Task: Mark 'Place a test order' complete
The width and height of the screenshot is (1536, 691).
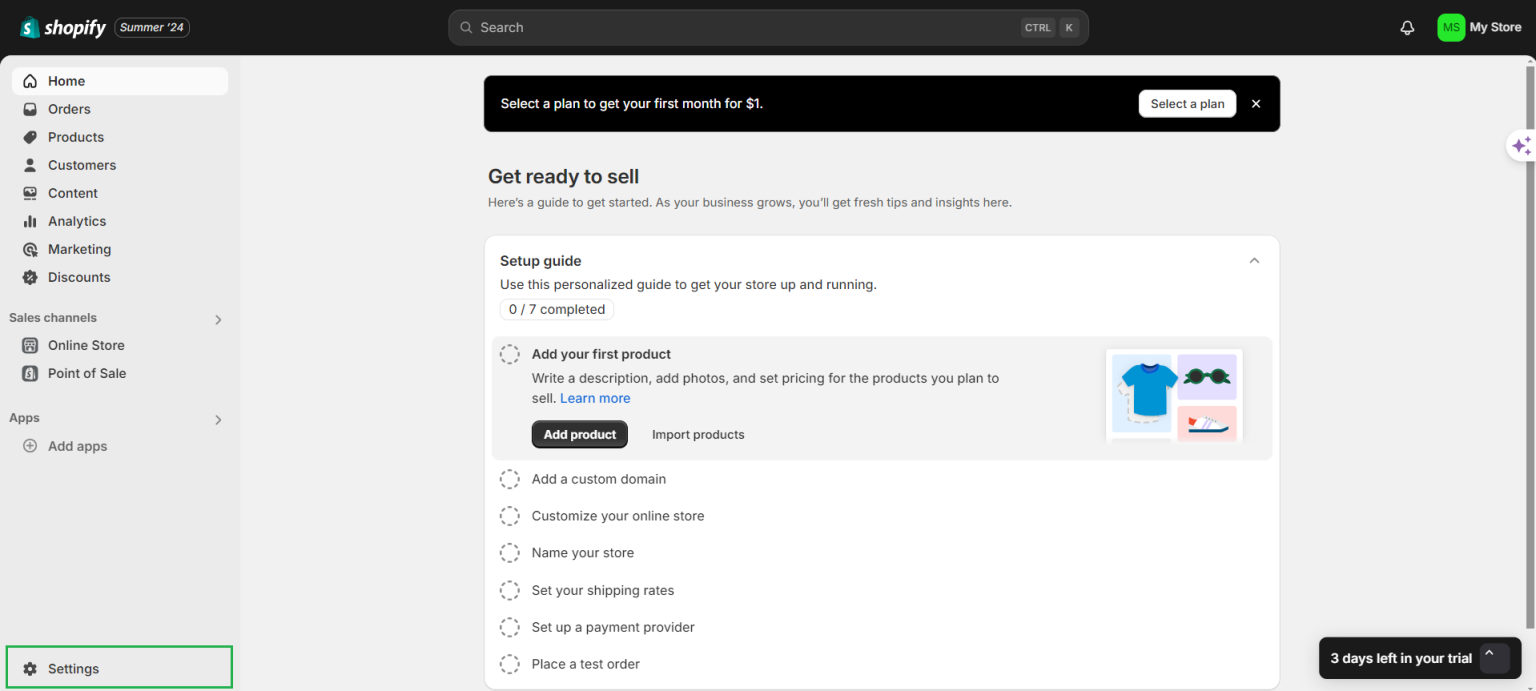Action: tap(510, 664)
